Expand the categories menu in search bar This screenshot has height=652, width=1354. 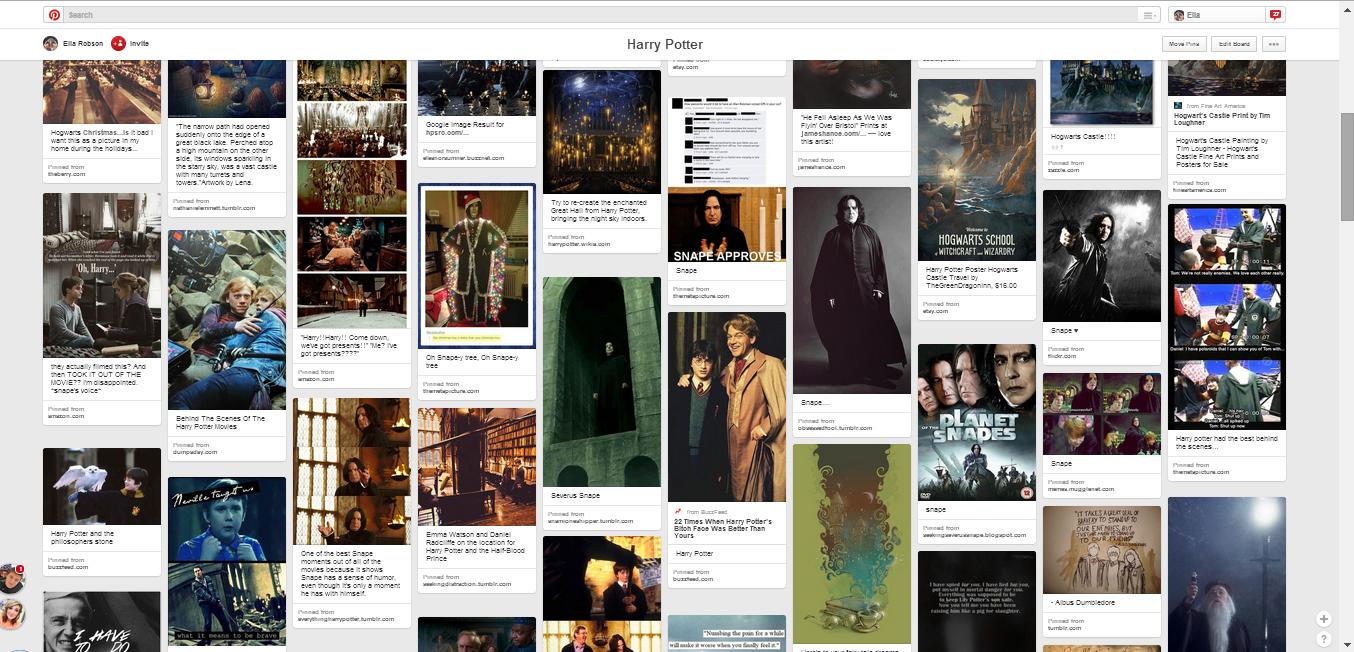[x=1149, y=15]
